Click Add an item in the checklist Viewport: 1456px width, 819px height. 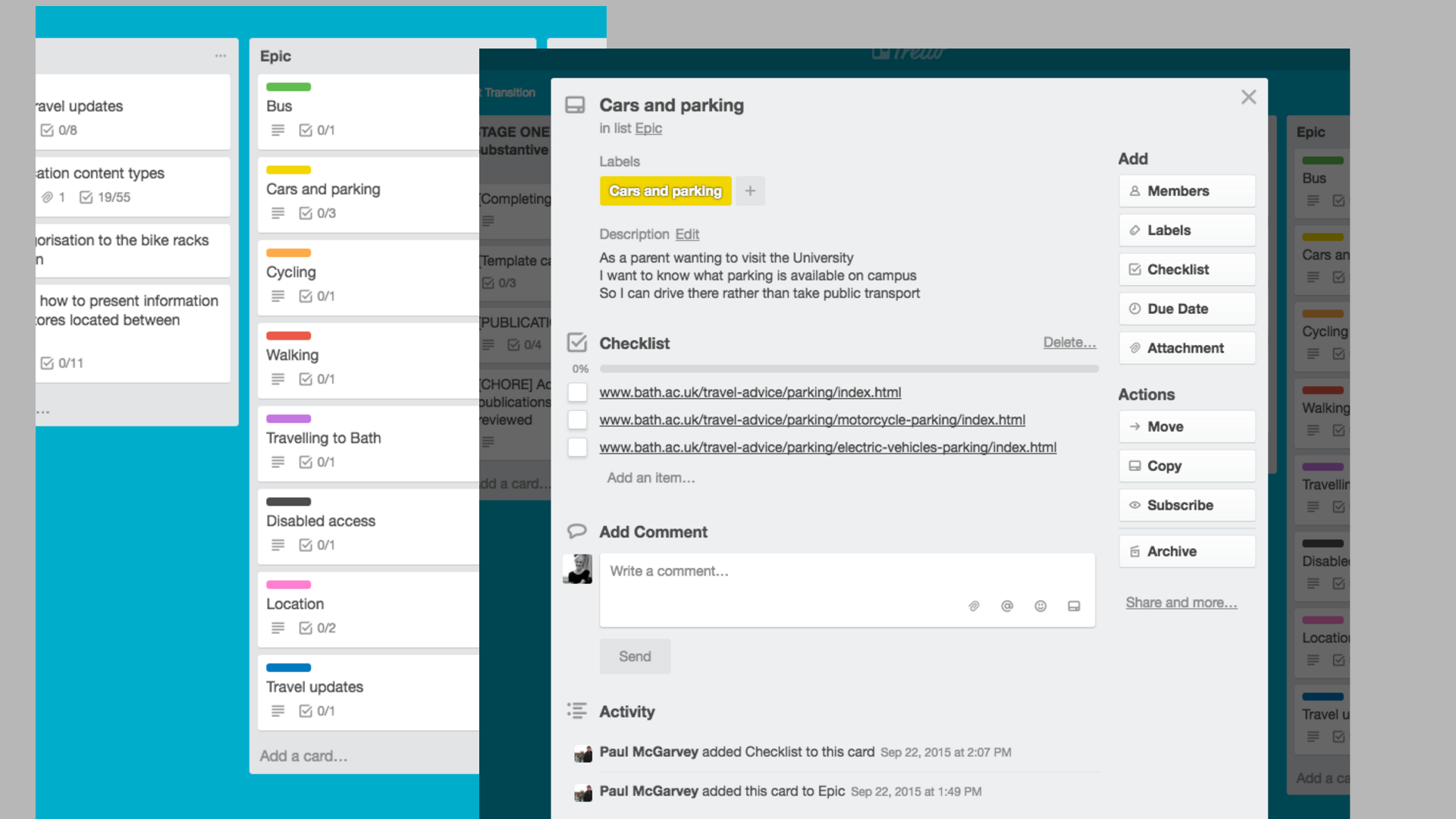tap(651, 478)
